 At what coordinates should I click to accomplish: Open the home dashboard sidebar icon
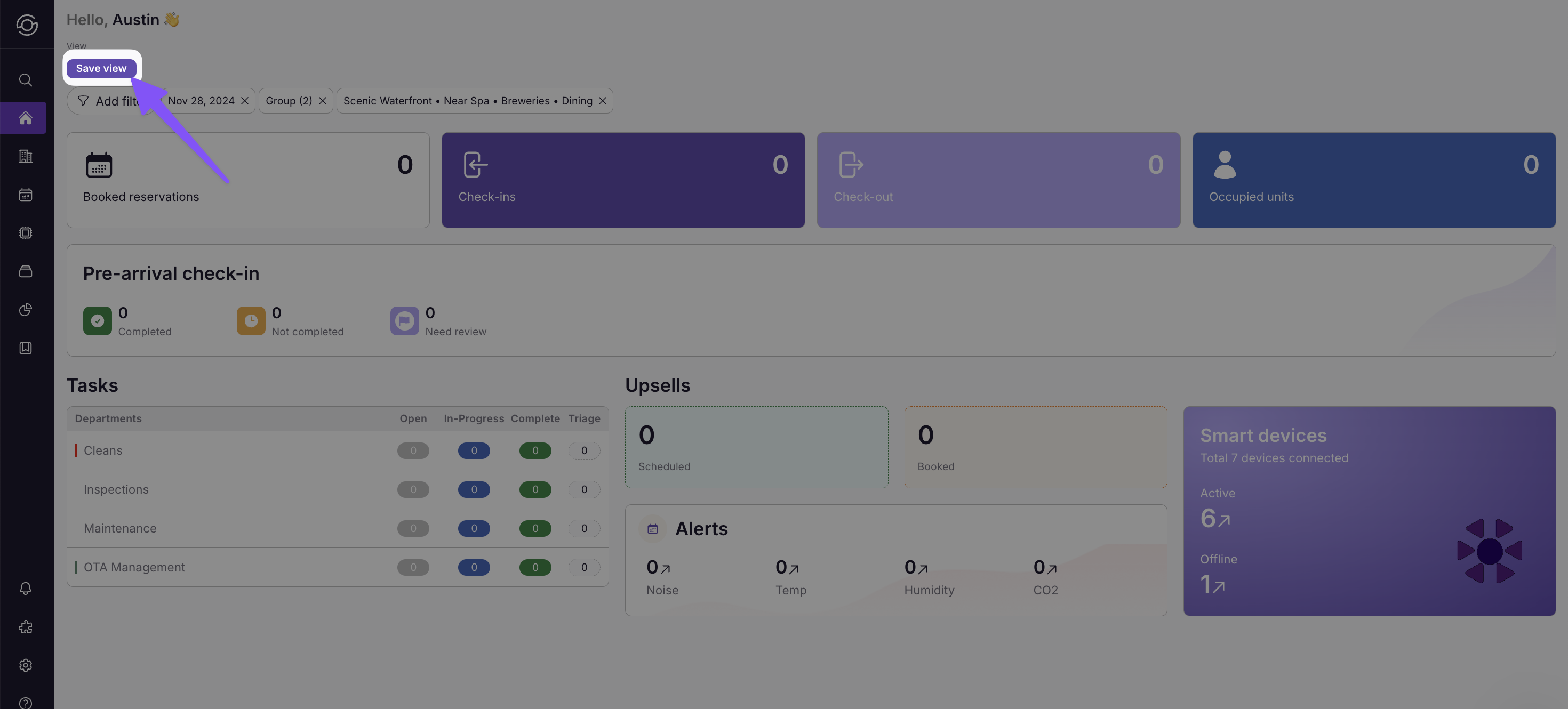26,118
